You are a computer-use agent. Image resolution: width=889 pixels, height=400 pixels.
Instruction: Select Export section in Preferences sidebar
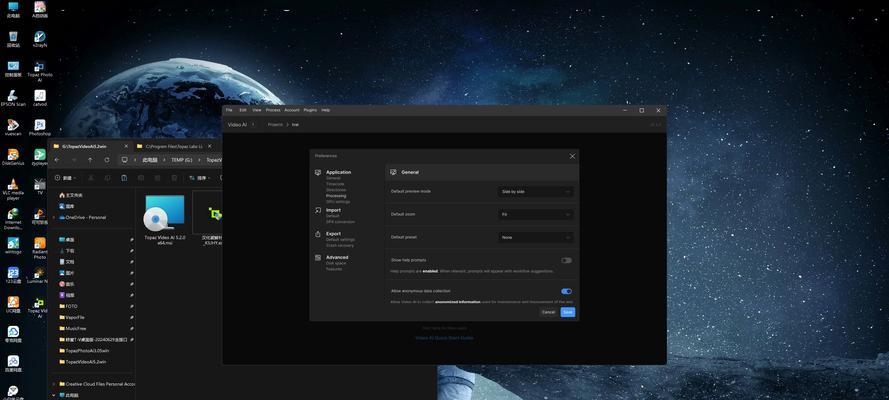click(x=333, y=233)
